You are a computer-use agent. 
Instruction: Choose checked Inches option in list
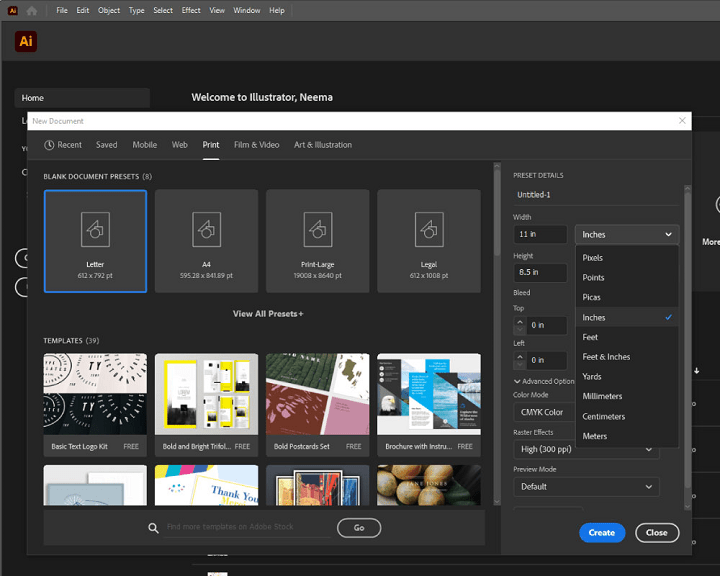[x=627, y=317]
